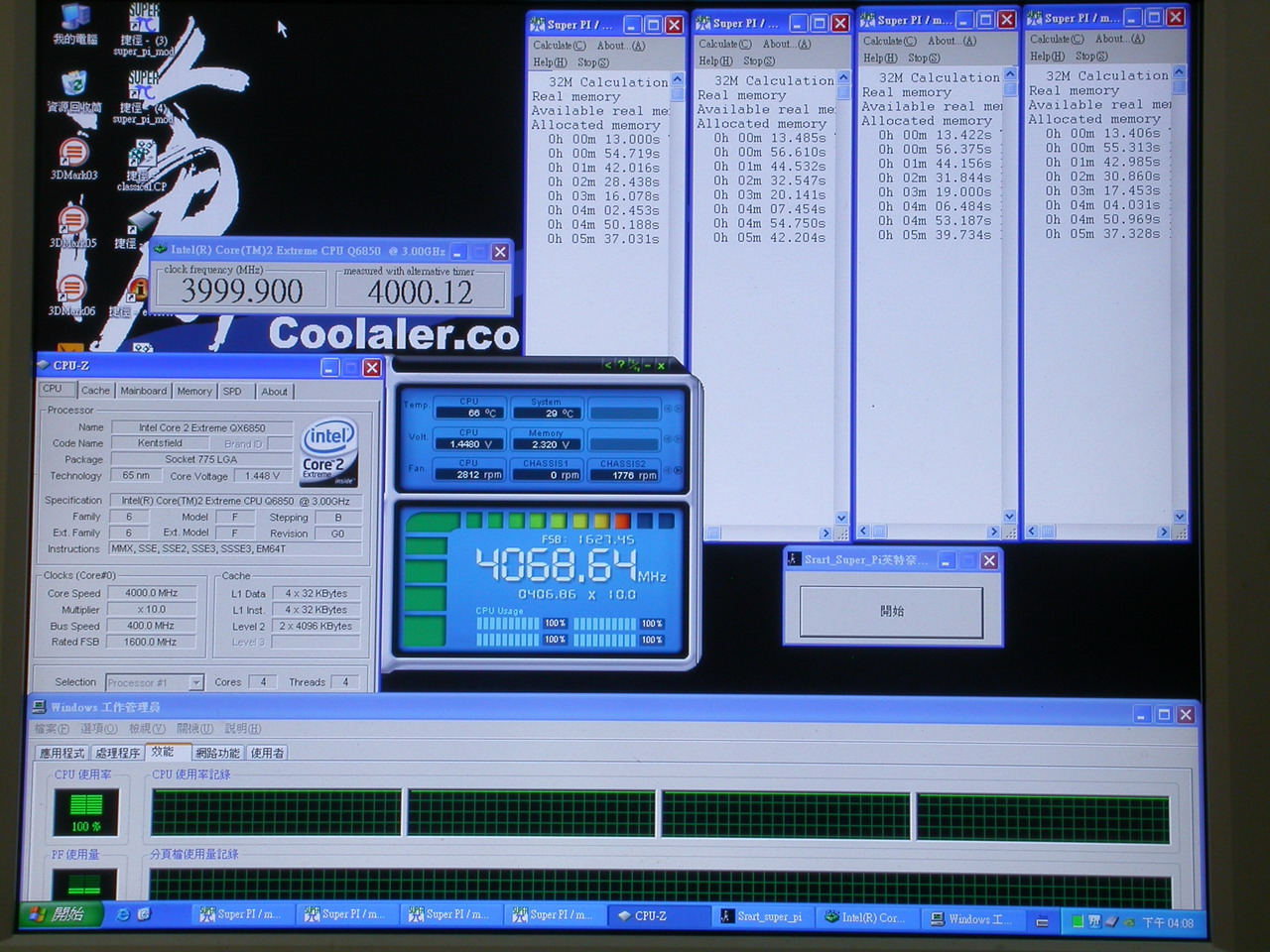Viewport: 1270px width, 952px height.
Task: Click the Rated FSB value 1600.0 MHz
Action: [151, 642]
